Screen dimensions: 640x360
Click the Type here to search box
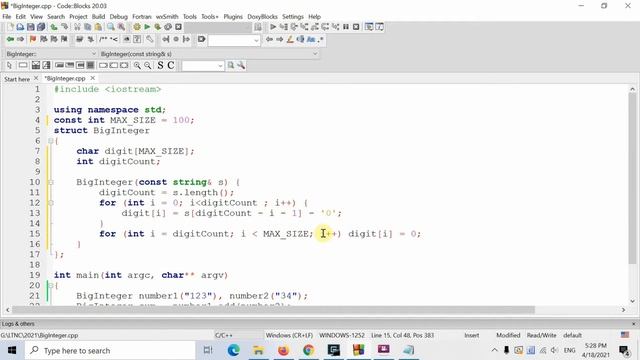tap(110, 350)
